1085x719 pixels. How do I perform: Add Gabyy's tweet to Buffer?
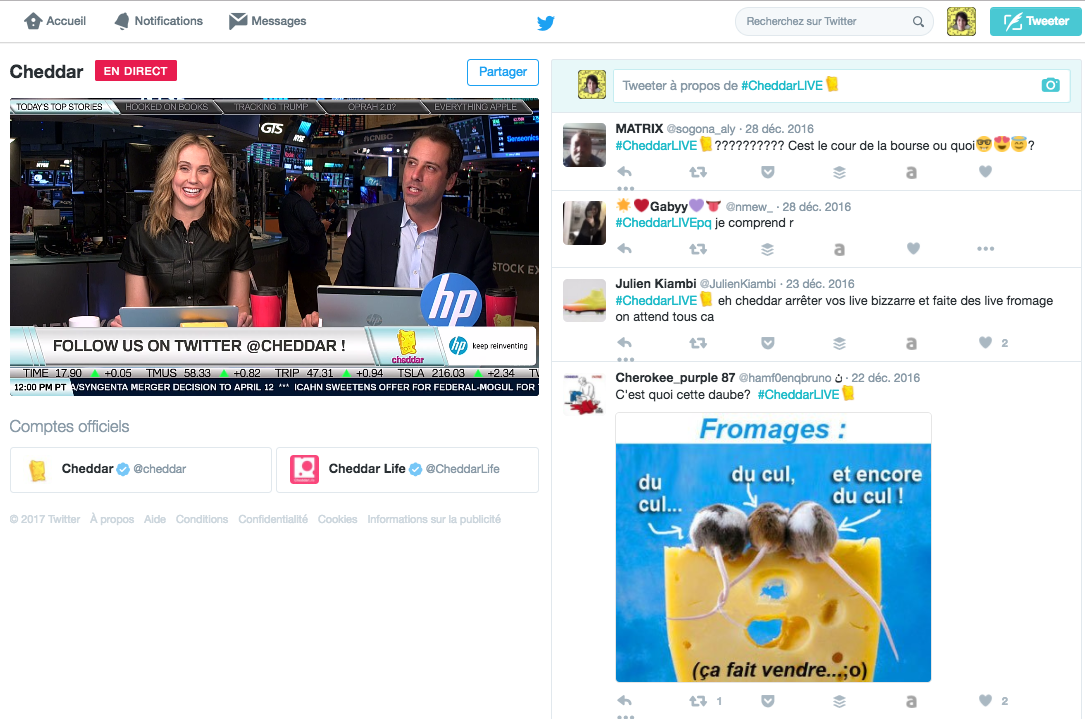coord(767,249)
